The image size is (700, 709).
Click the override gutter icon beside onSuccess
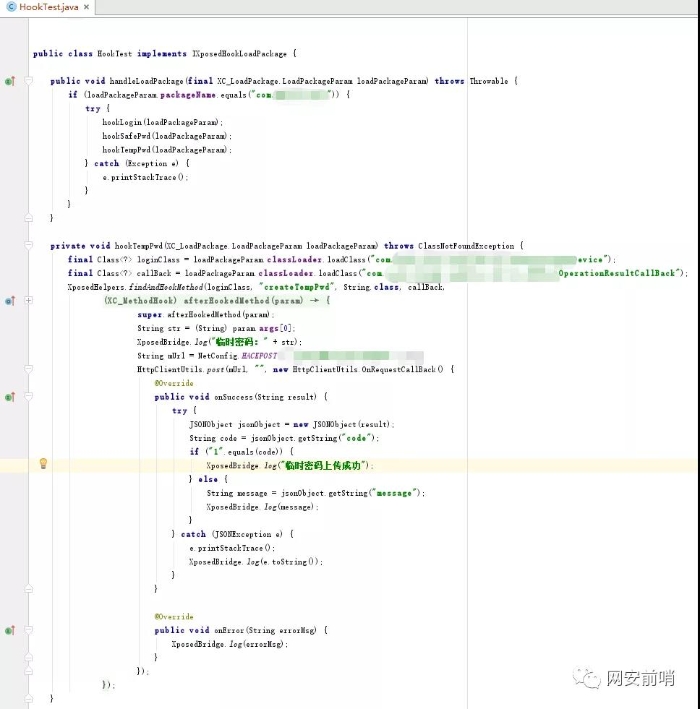[x=9, y=397]
